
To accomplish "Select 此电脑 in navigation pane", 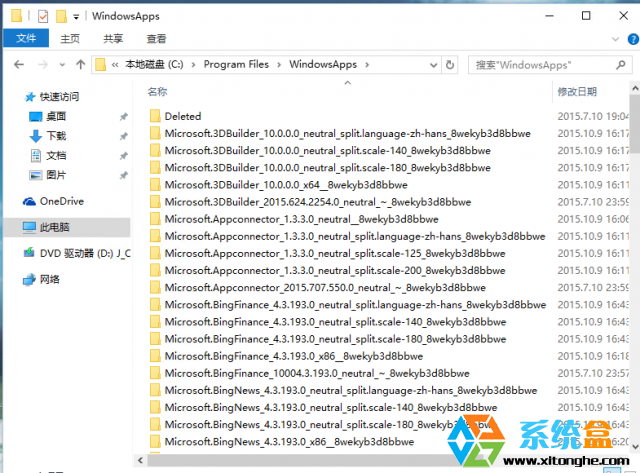I will [x=55, y=227].
